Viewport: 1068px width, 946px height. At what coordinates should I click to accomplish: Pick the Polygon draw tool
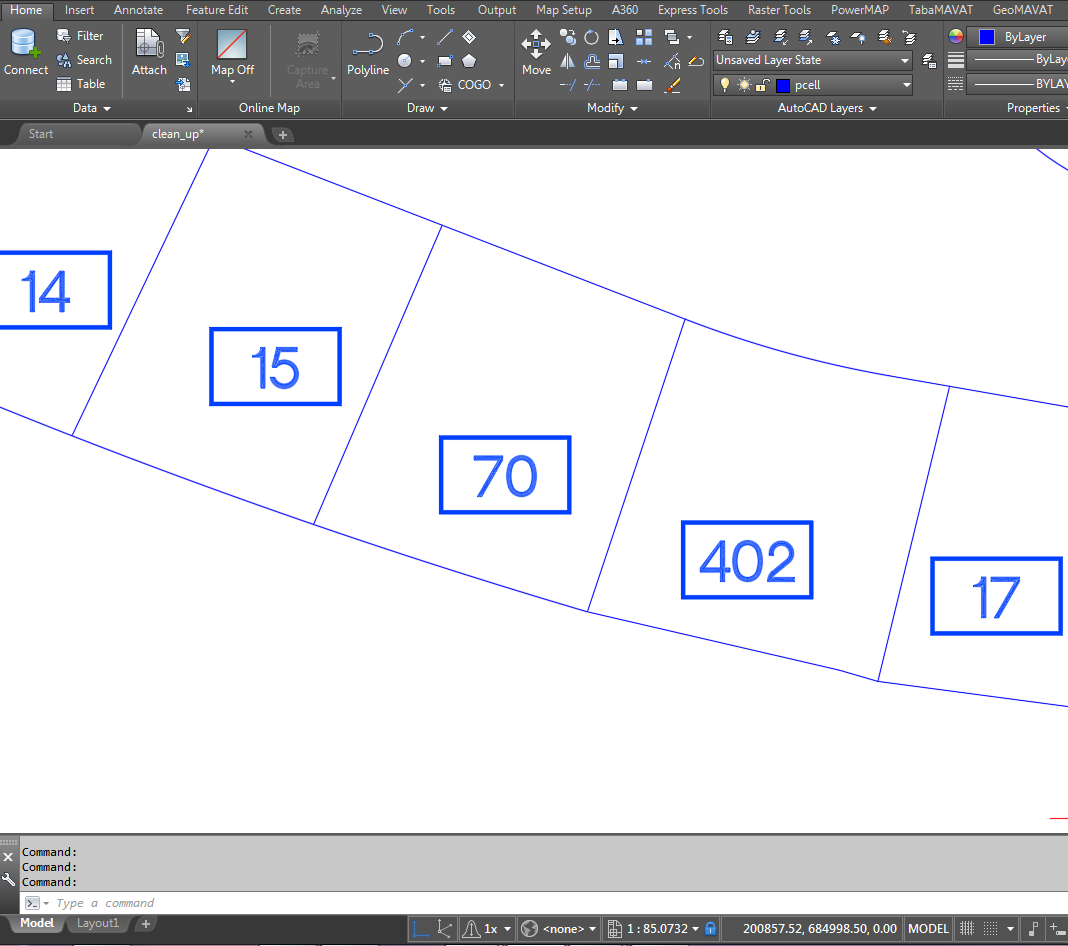pyautogui.click(x=469, y=61)
